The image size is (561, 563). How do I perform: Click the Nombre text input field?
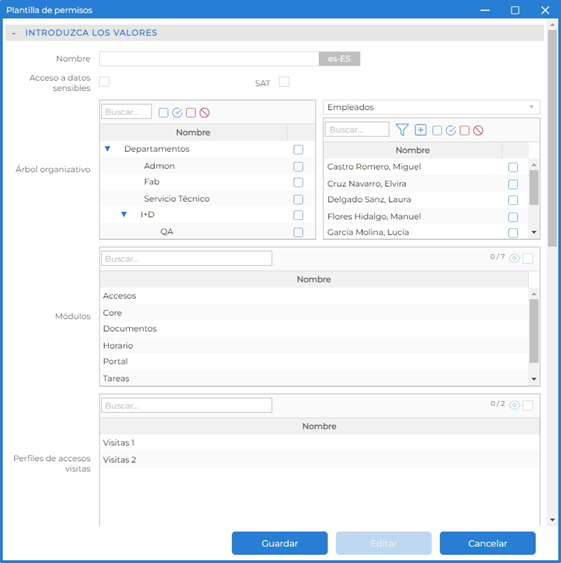209,59
